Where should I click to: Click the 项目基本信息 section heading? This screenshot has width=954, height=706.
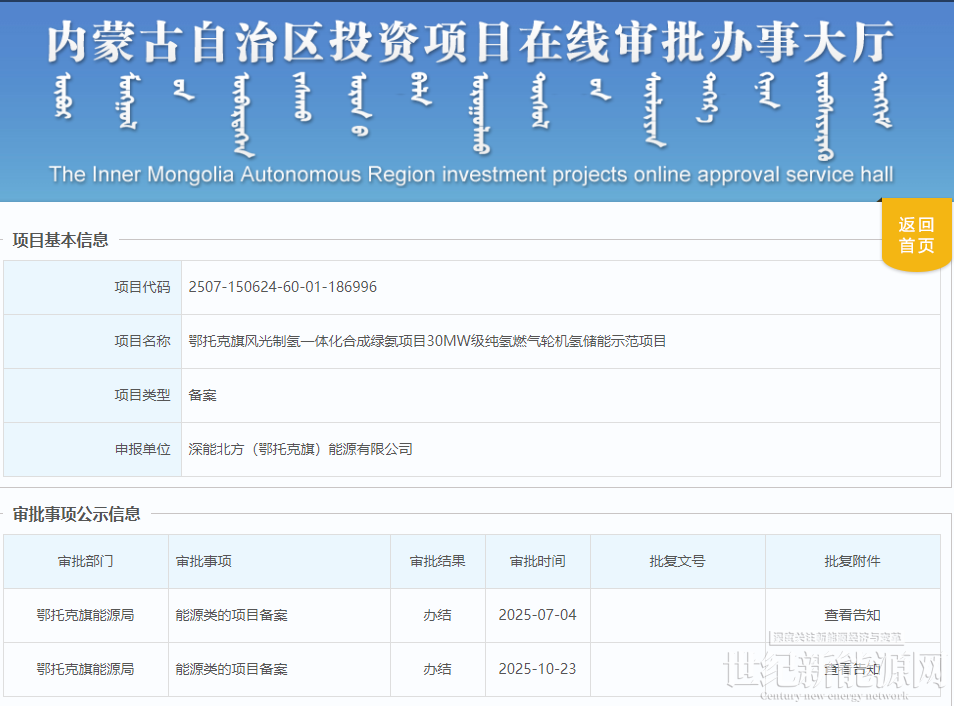coord(60,240)
